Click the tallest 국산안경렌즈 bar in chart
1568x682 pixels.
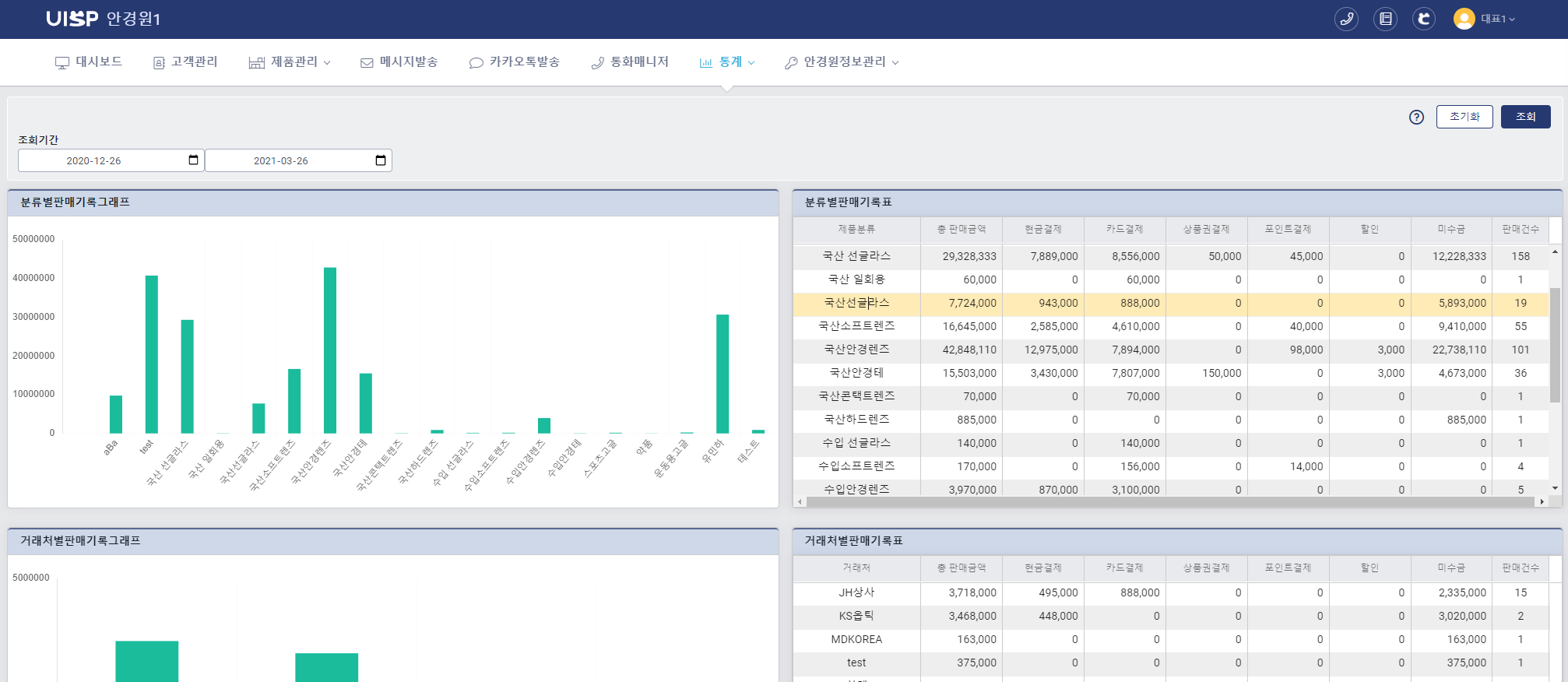coord(330,350)
